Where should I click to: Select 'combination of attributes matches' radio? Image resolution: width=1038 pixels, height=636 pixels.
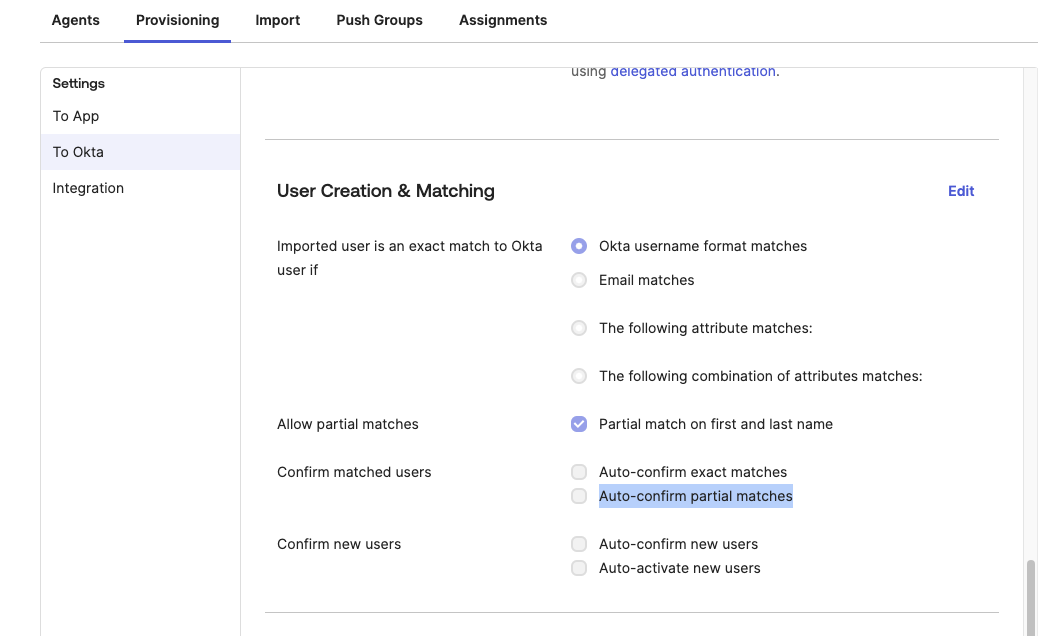(x=579, y=377)
